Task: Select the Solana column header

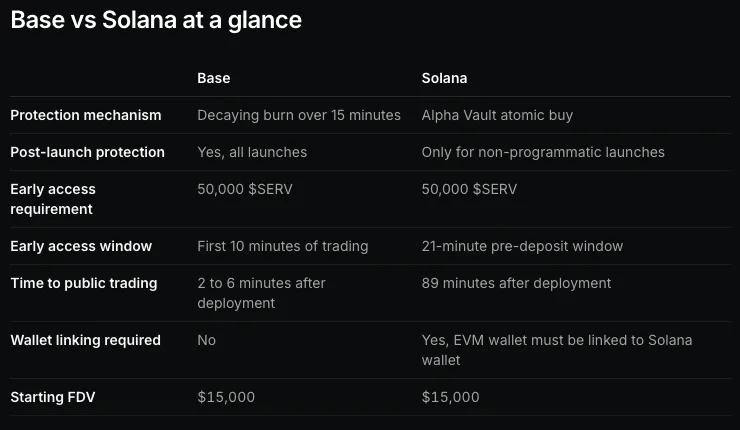Action: [x=444, y=78]
